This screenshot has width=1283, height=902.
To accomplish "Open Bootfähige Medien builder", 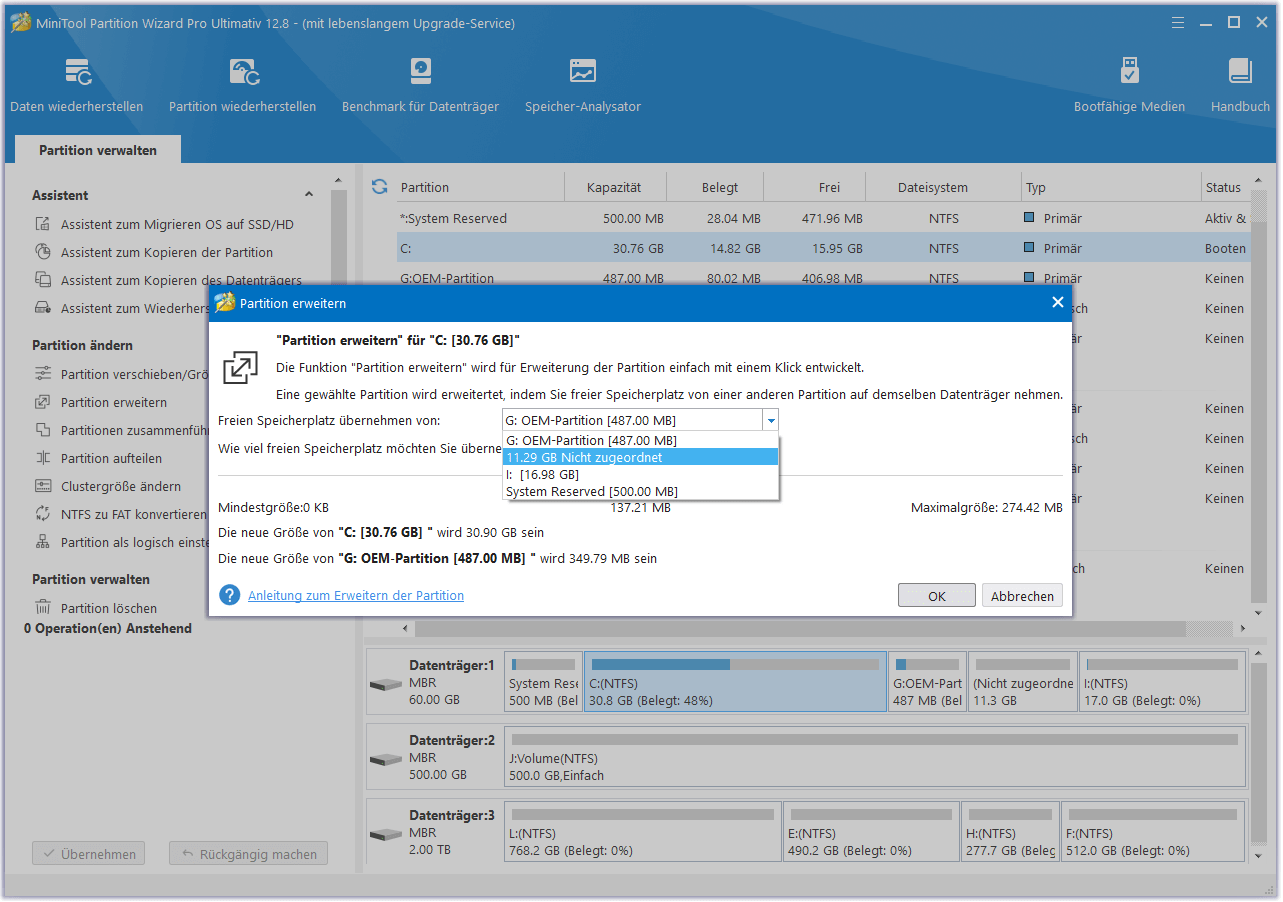I will click(1129, 85).
